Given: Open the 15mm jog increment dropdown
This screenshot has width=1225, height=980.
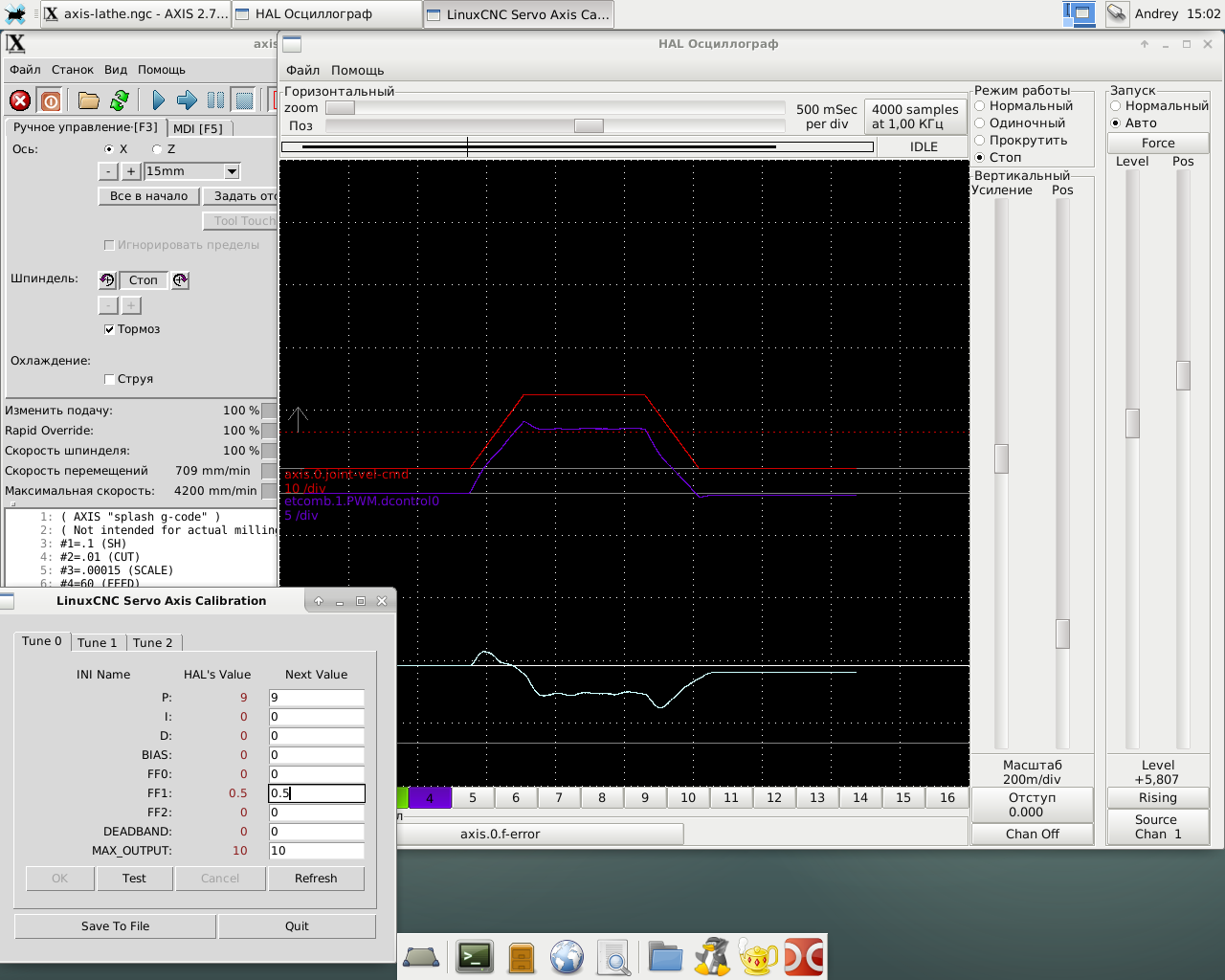Looking at the screenshot, I should coord(232,171).
